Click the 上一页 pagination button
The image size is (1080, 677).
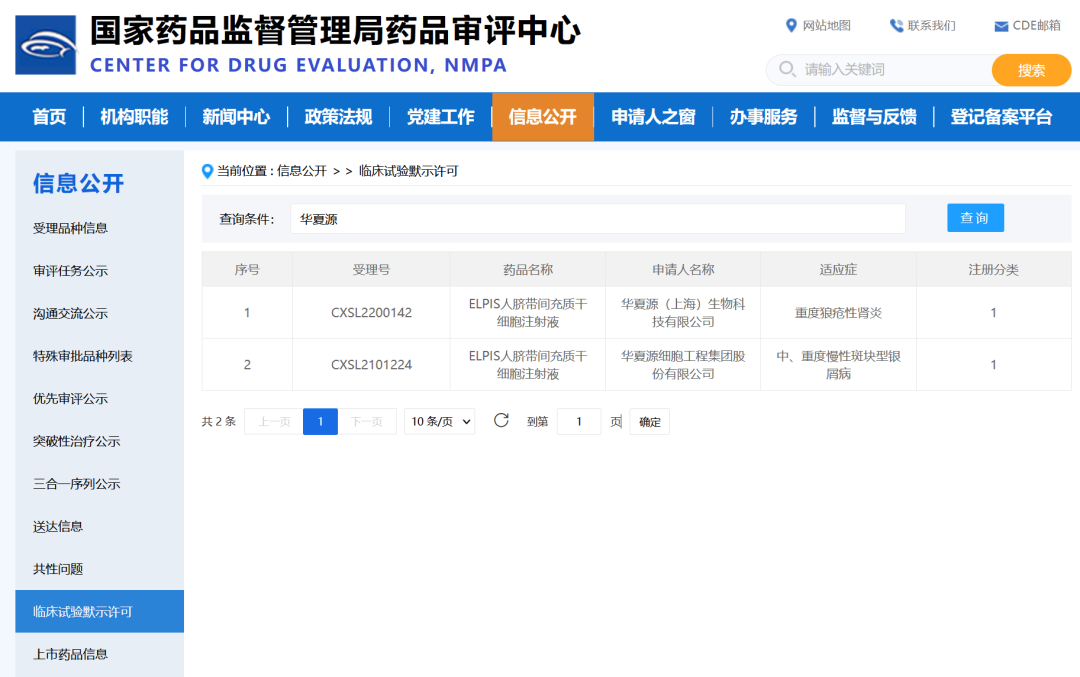click(x=274, y=421)
